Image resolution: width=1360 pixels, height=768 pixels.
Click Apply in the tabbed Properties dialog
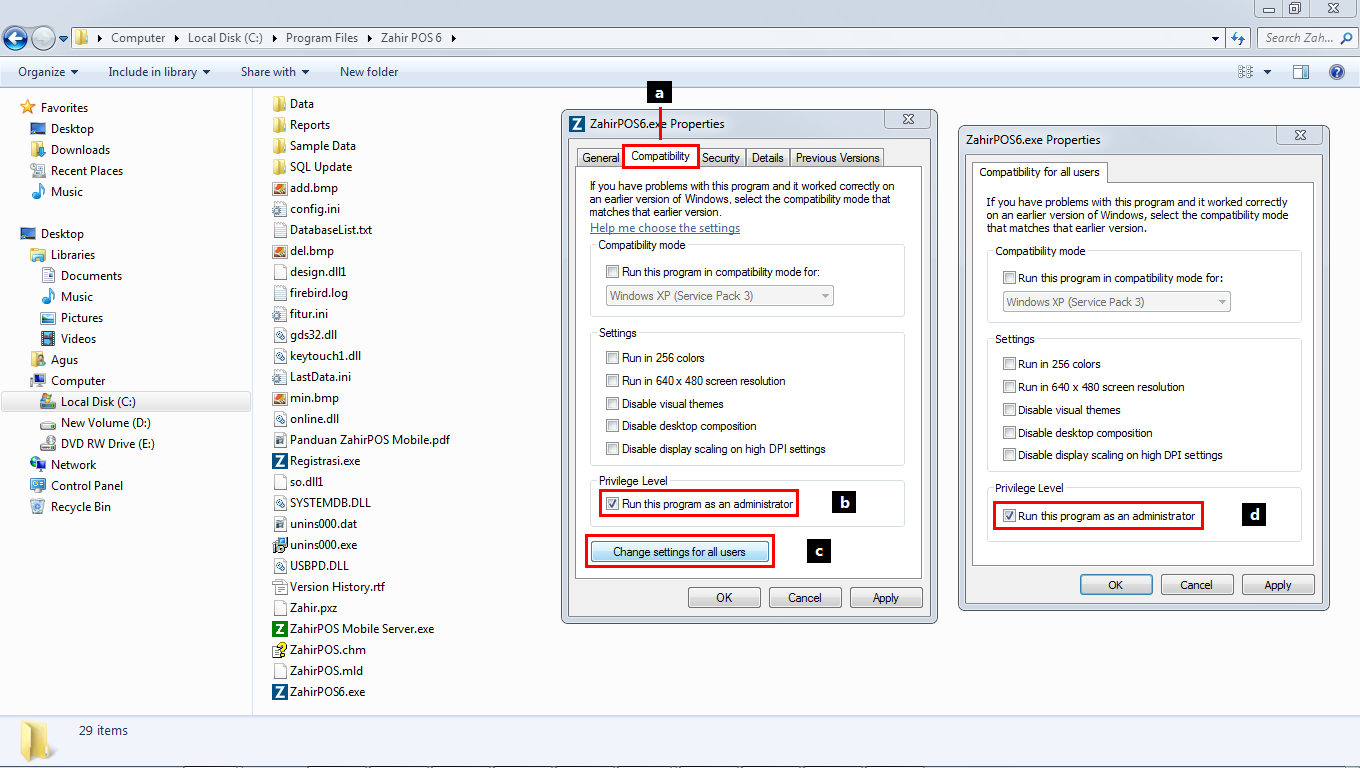click(x=886, y=598)
